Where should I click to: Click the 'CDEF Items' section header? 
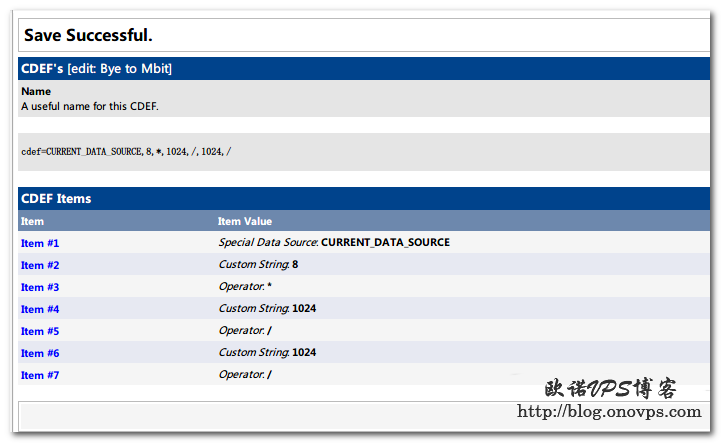point(56,198)
